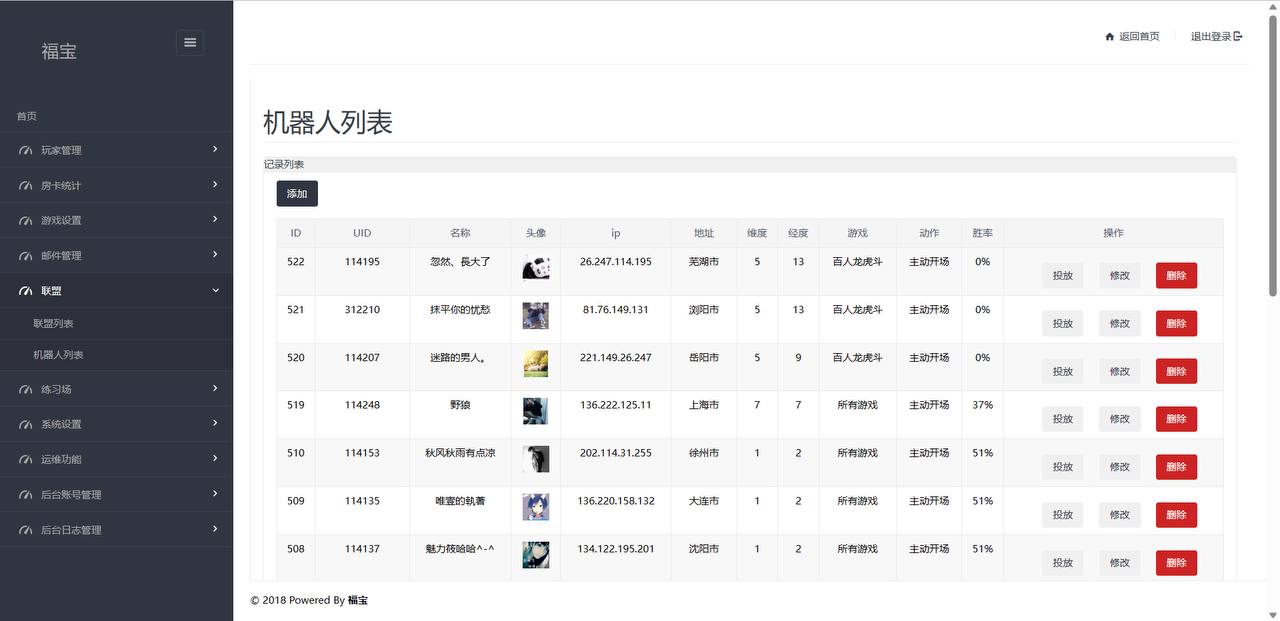Open the 机器人列表 submenu item

pos(58,355)
